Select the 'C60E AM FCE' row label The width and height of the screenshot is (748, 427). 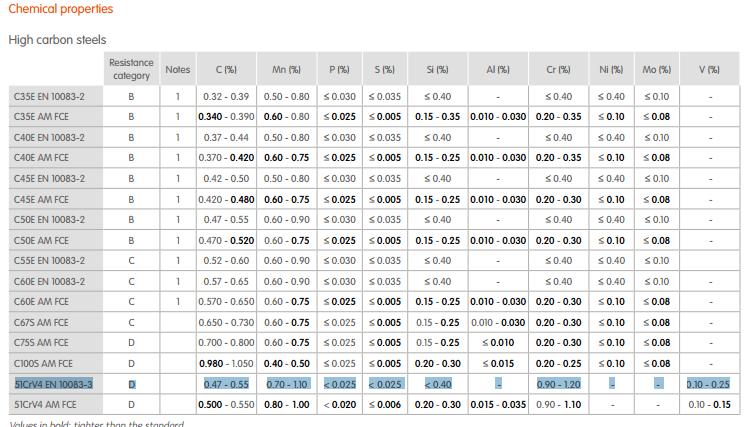(x=41, y=302)
